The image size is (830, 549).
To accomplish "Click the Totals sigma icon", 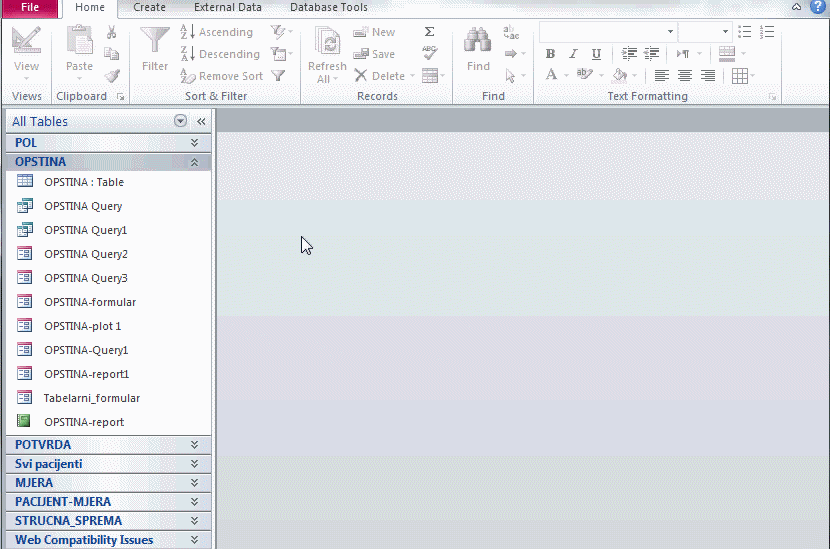I will 430,32.
